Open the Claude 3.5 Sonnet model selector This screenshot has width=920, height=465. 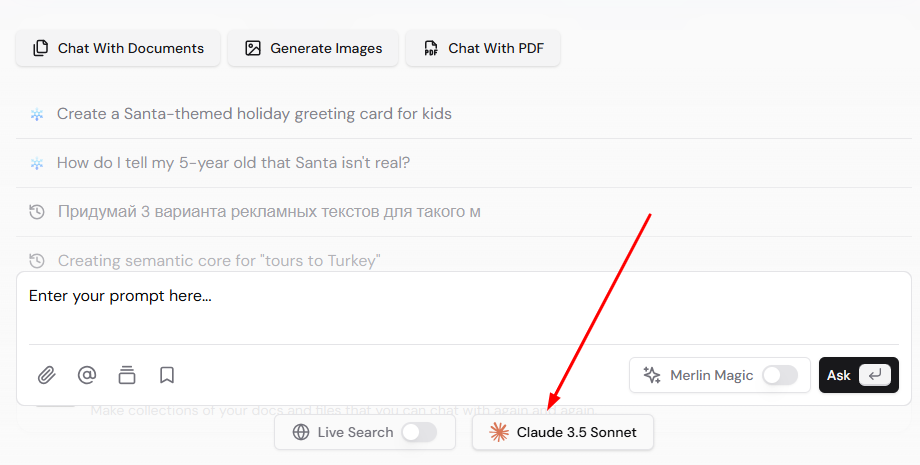563,432
